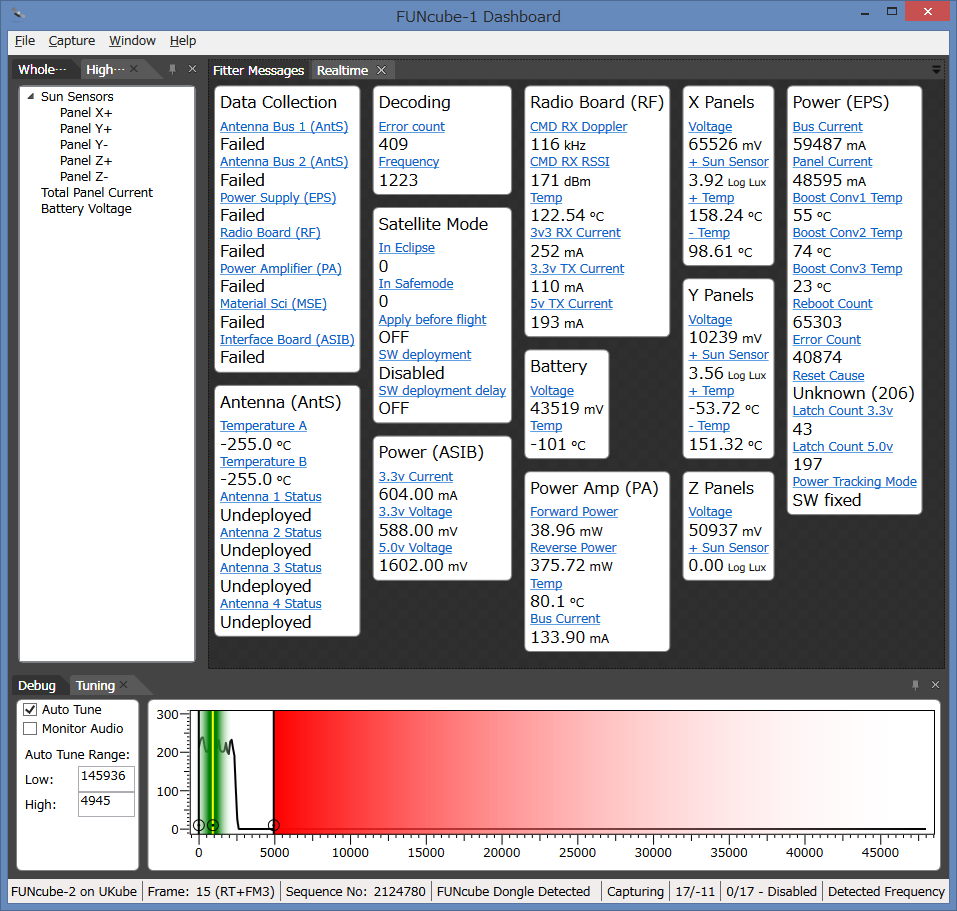The width and height of the screenshot is (957, 911).
Task: Click the Temperature A link
Action: coord(263,425)
